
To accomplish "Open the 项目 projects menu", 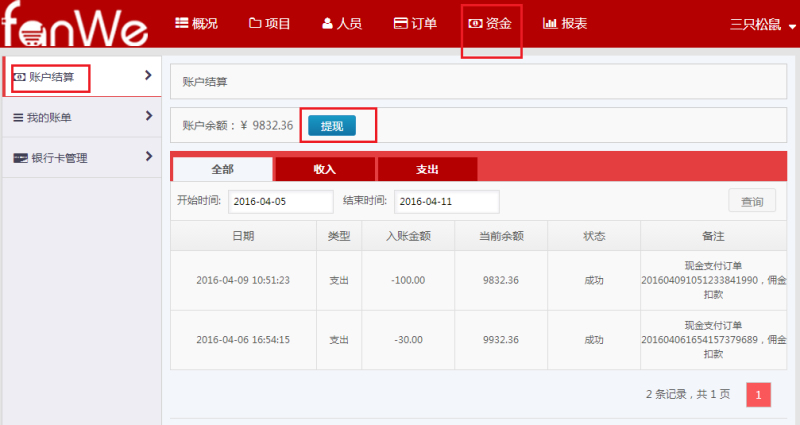I will [x=270, y=22].
